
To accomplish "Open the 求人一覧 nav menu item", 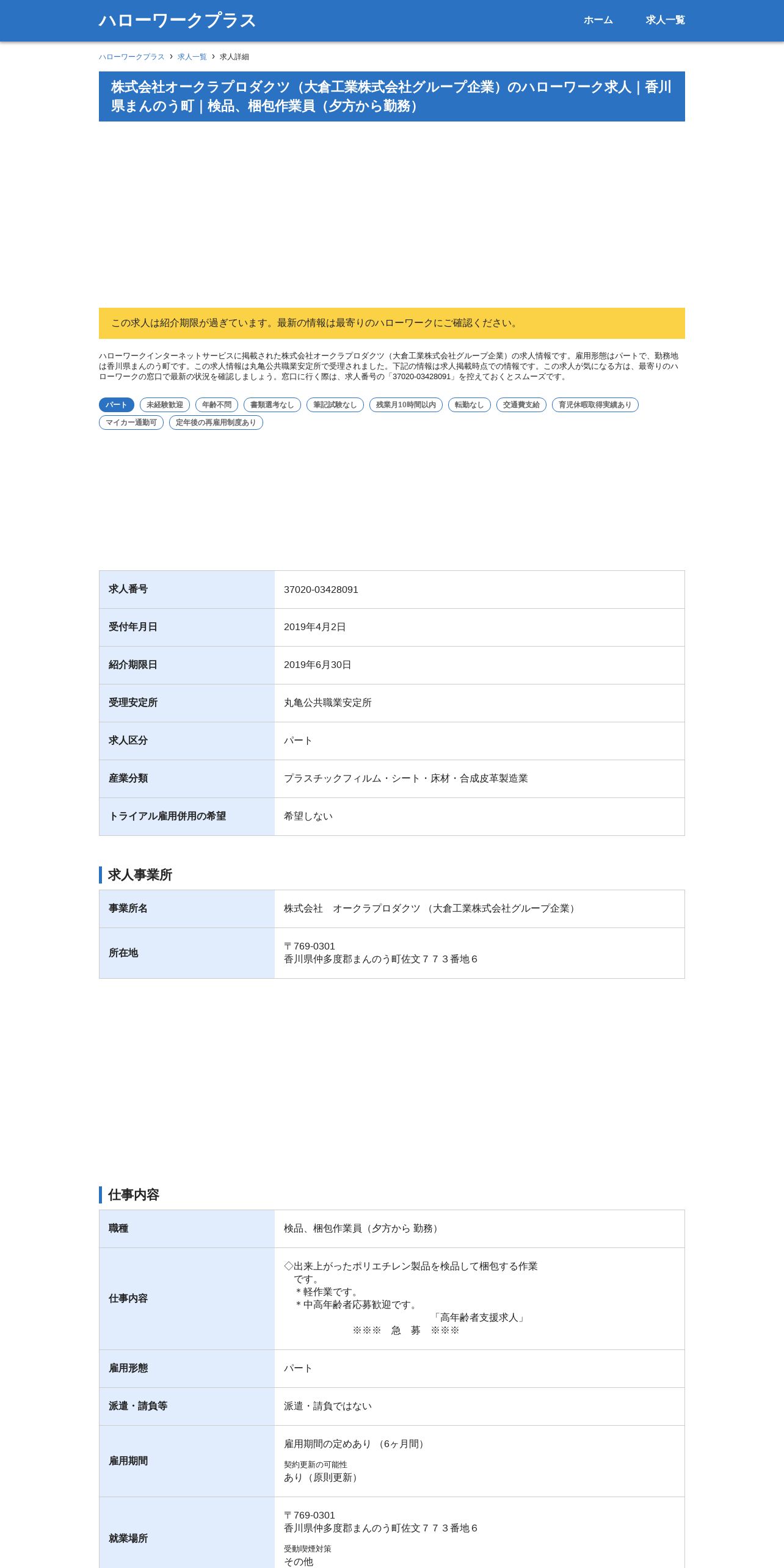I will coord(665,20).
